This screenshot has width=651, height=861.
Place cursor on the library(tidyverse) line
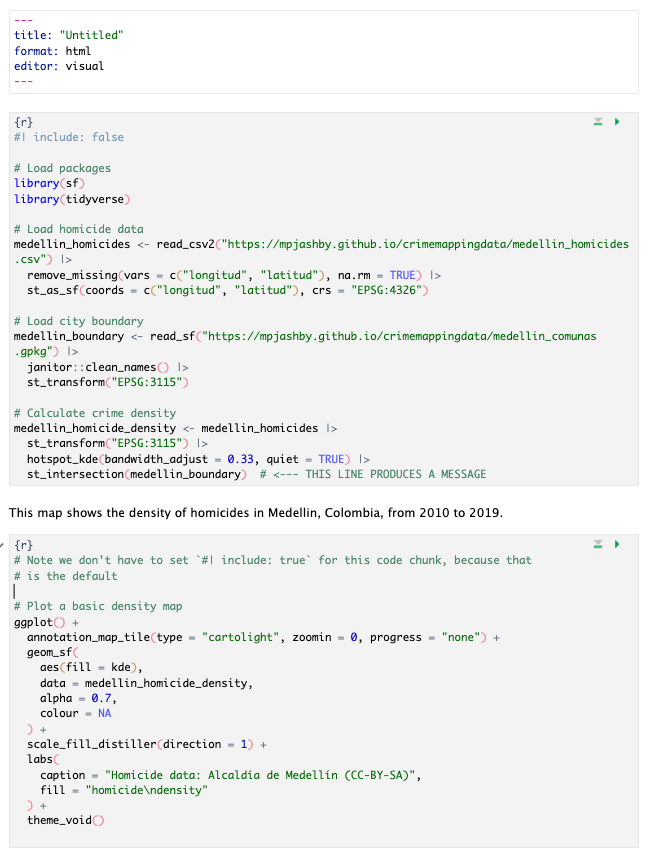[x=72, y=199]
